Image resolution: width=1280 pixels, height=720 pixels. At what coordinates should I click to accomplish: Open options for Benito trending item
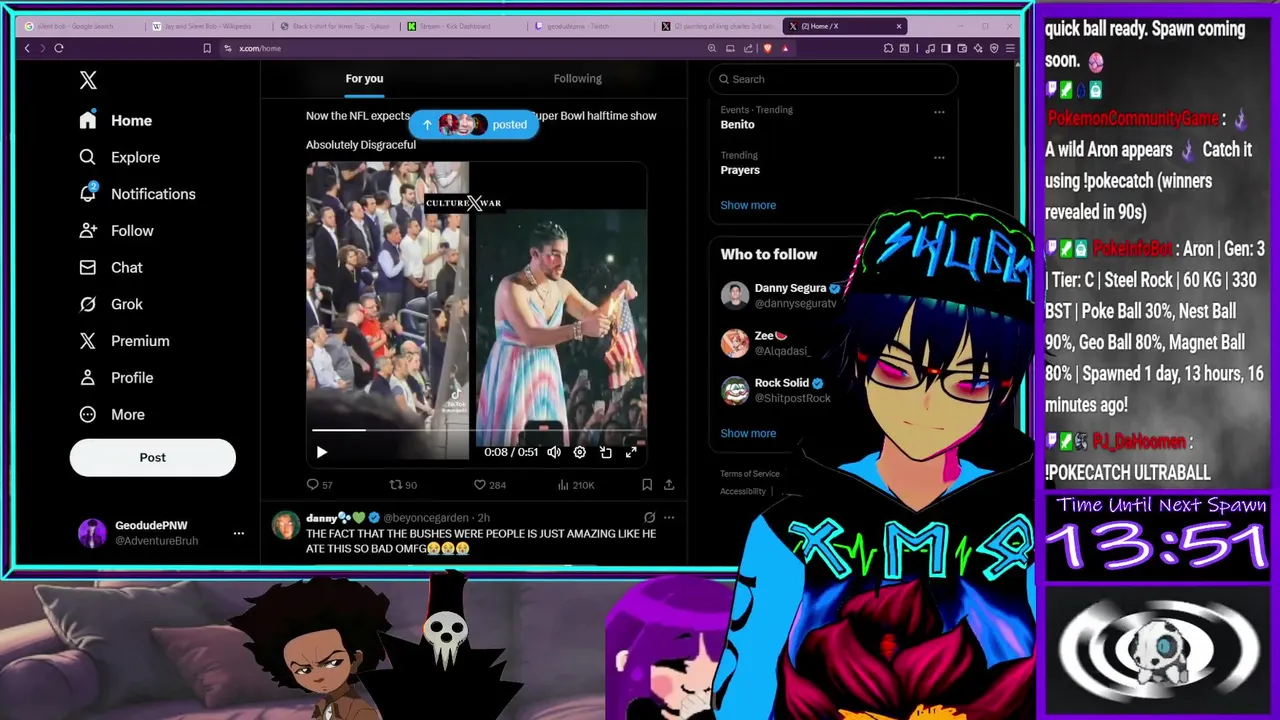point(939,112)
